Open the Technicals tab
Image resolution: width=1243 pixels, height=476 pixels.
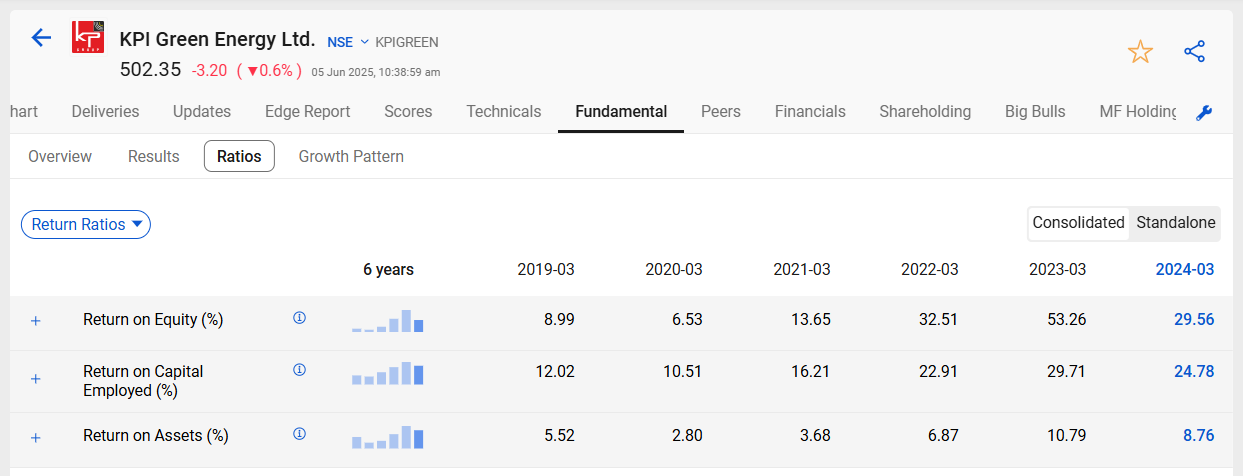click(x=504, y=112)
